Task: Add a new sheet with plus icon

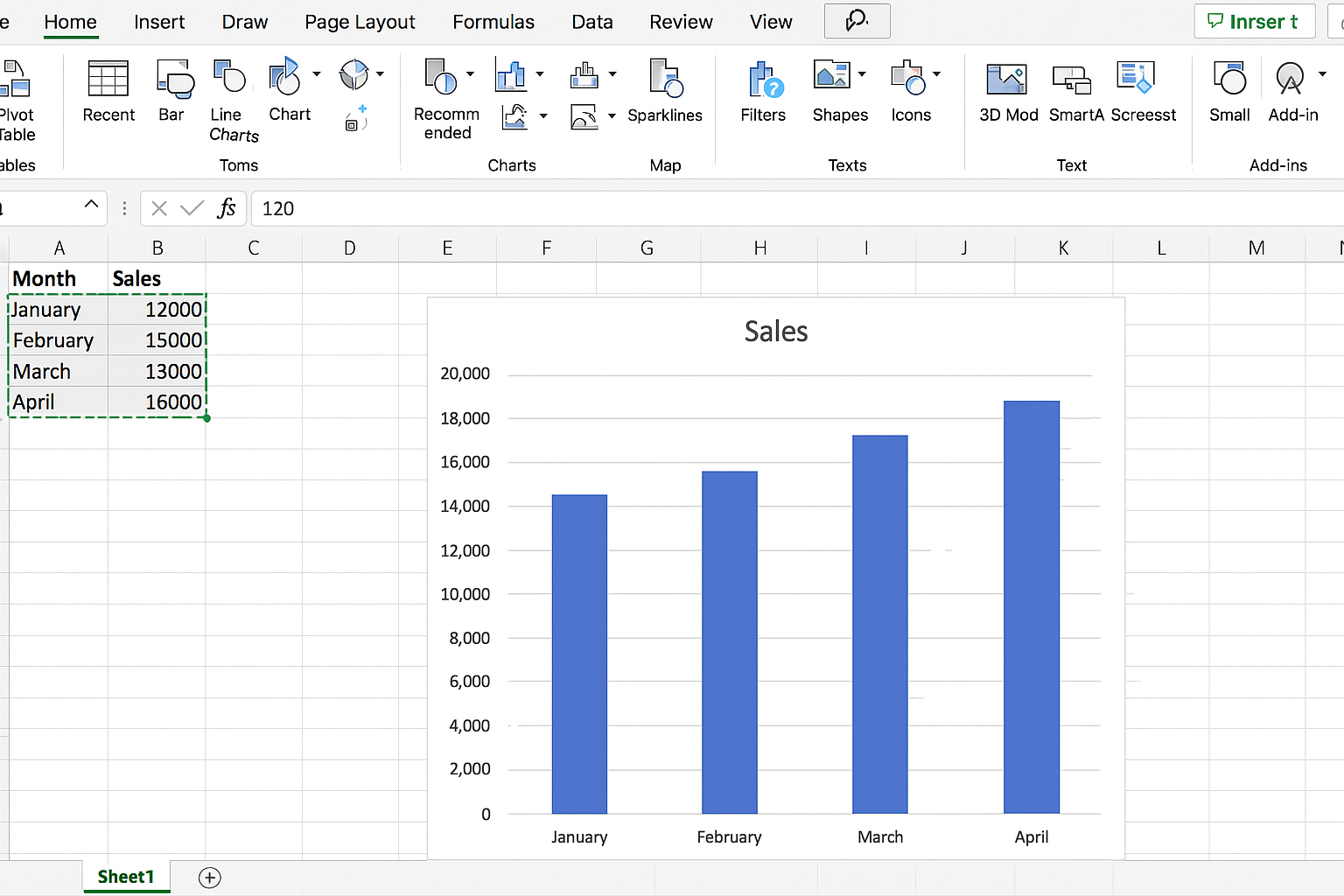Action: coord(210,878)
